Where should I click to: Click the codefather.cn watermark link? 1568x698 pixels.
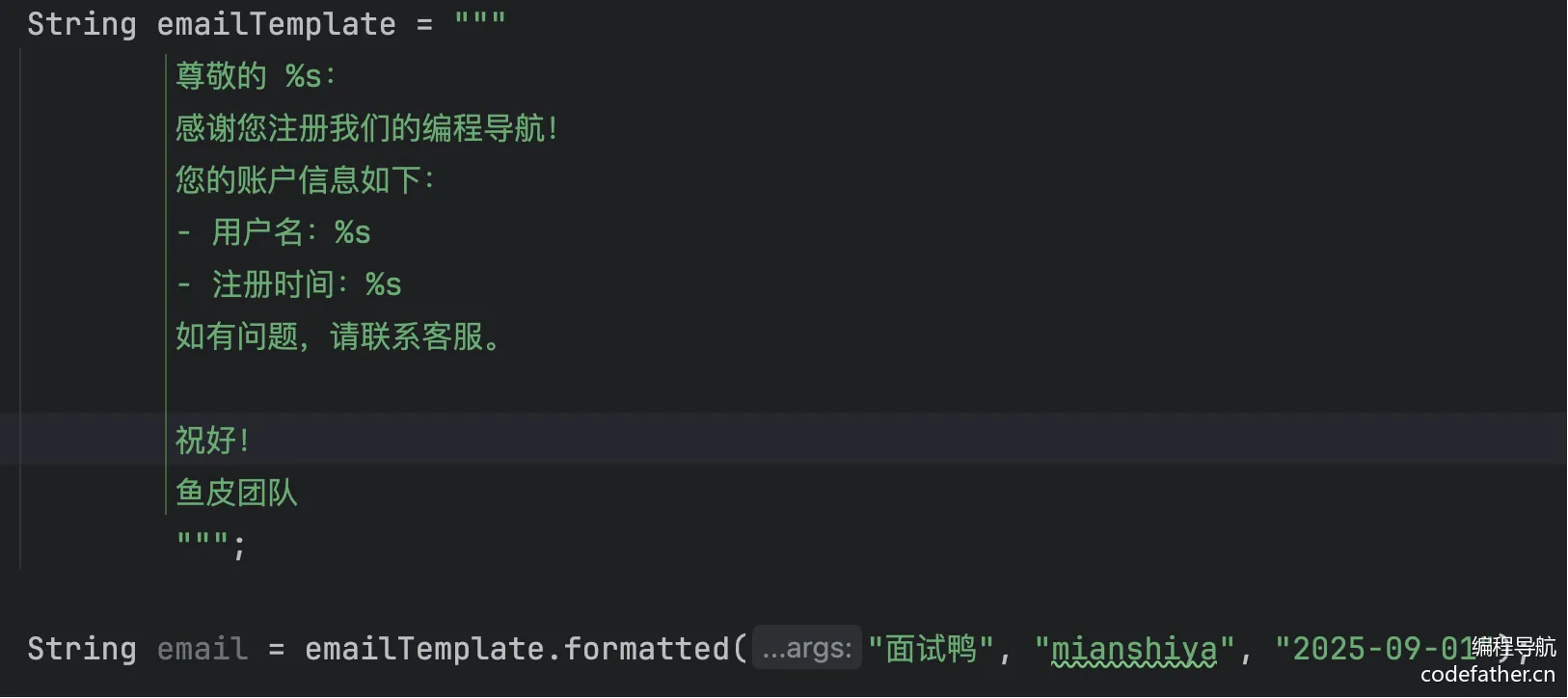[x=1487, y=675]
